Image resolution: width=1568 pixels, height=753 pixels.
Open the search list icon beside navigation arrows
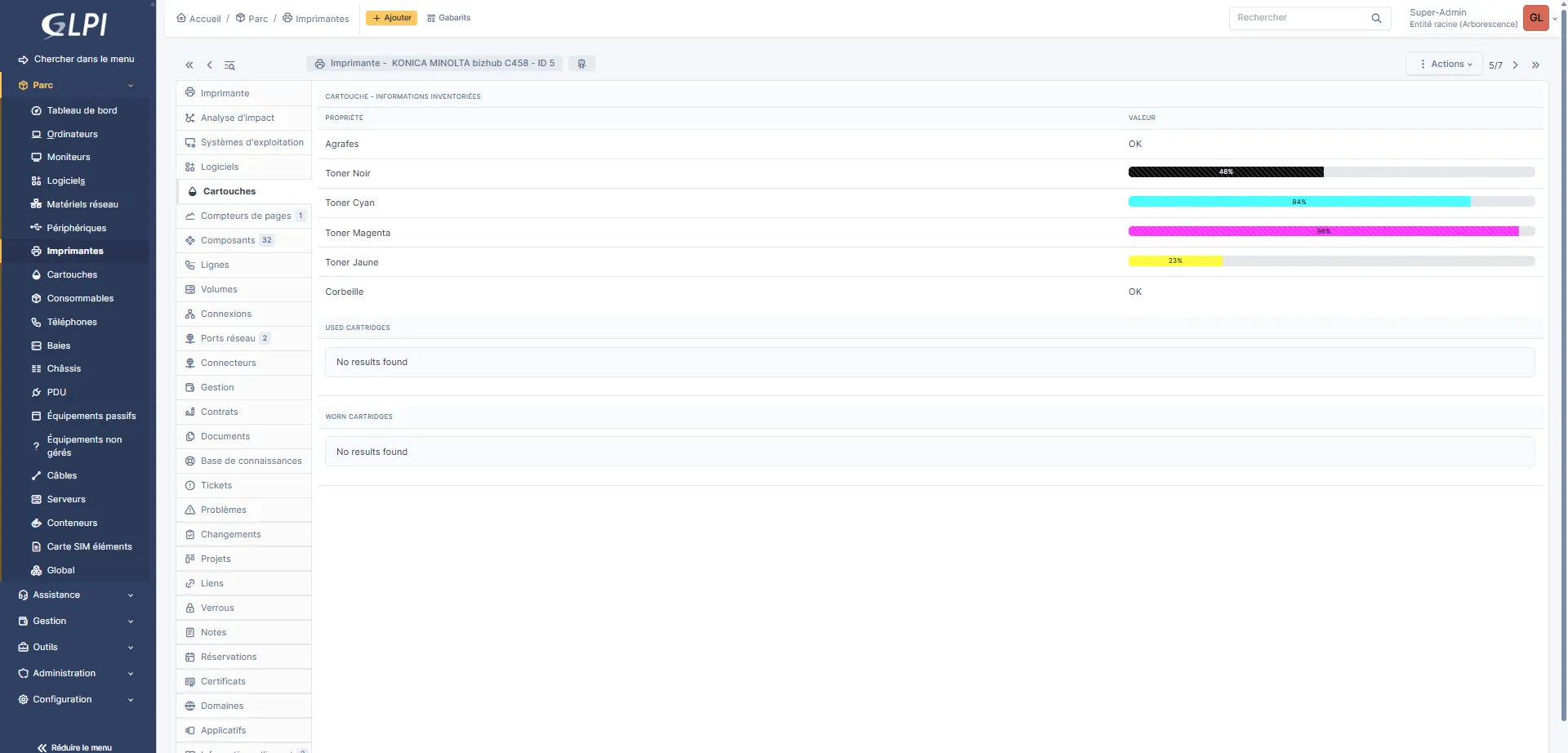[229, 65]
